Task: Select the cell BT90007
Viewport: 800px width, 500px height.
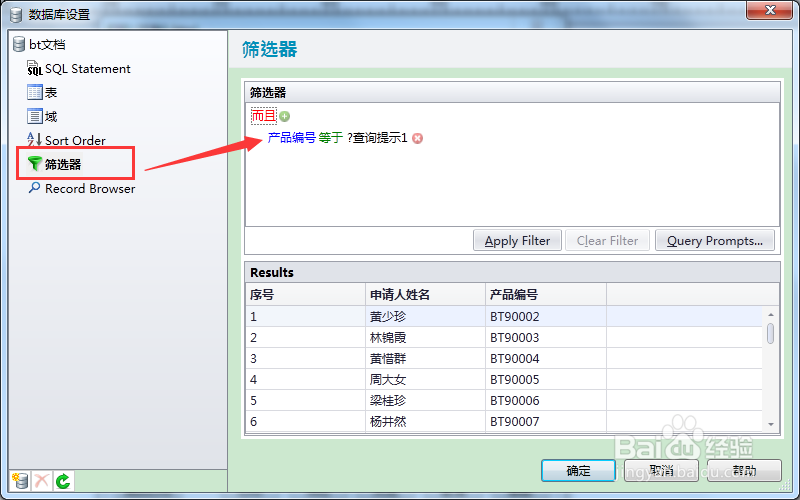Action: 546,421
